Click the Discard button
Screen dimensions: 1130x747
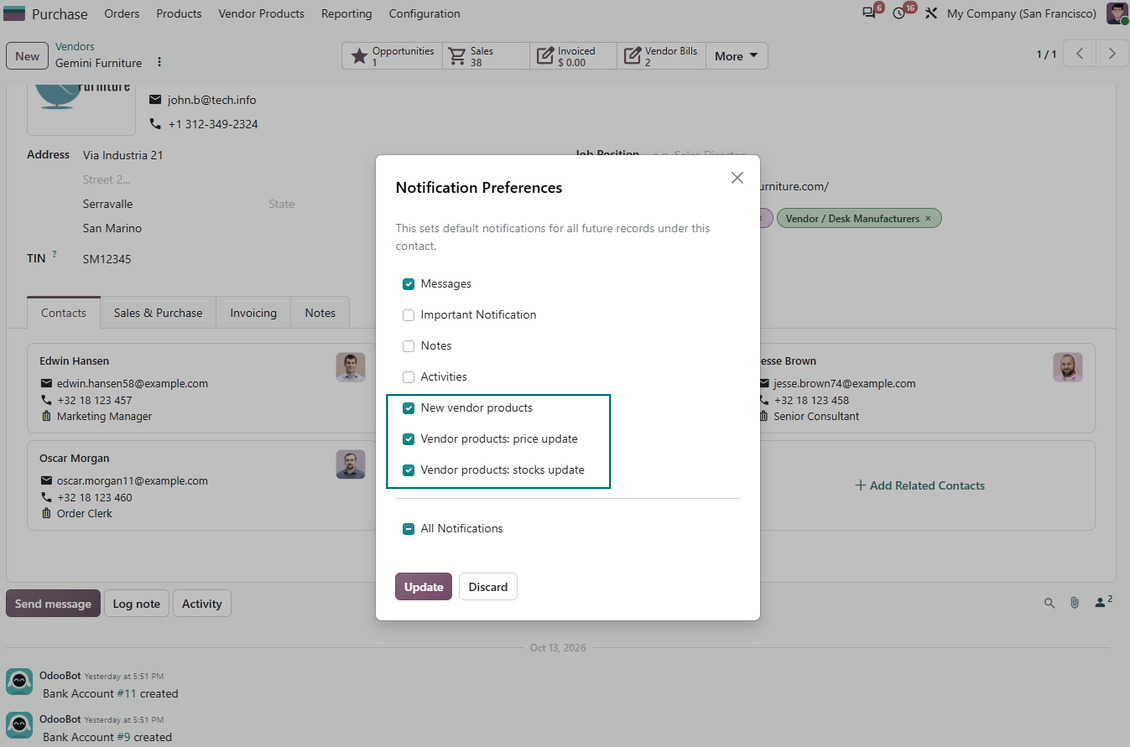(x=488, y=586)
